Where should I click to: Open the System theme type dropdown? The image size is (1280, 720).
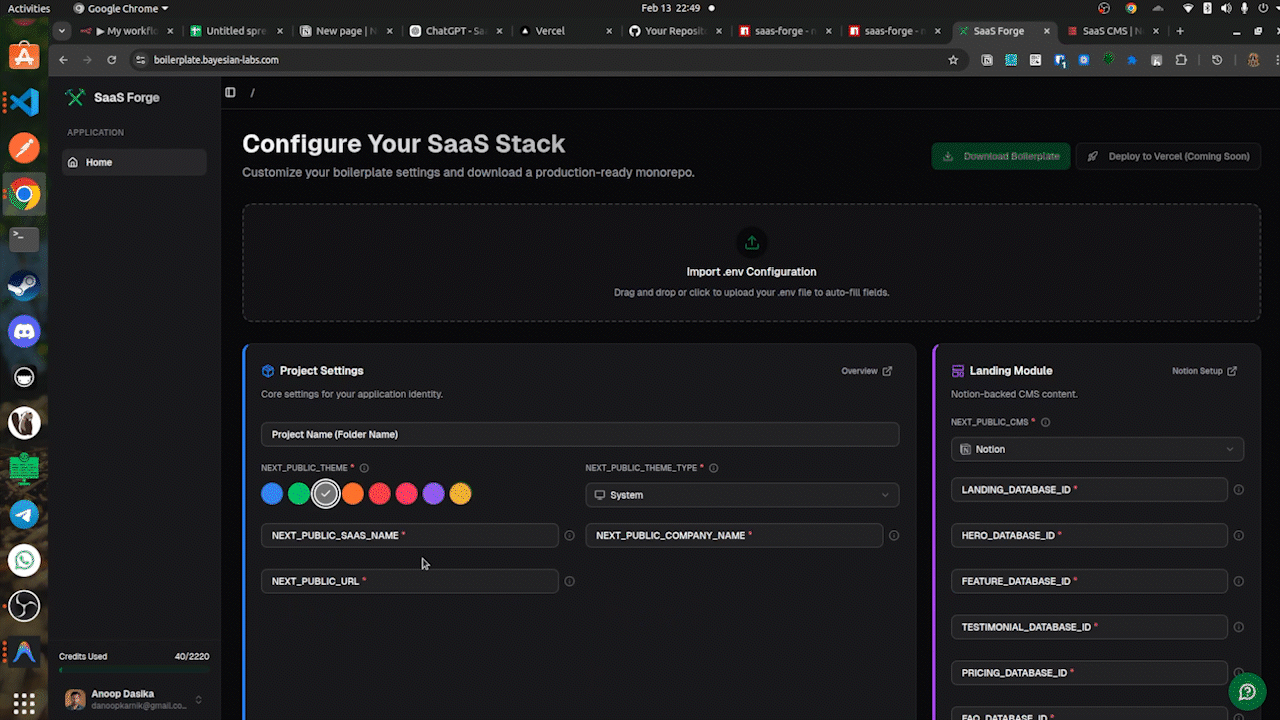(x=741, y=495)
